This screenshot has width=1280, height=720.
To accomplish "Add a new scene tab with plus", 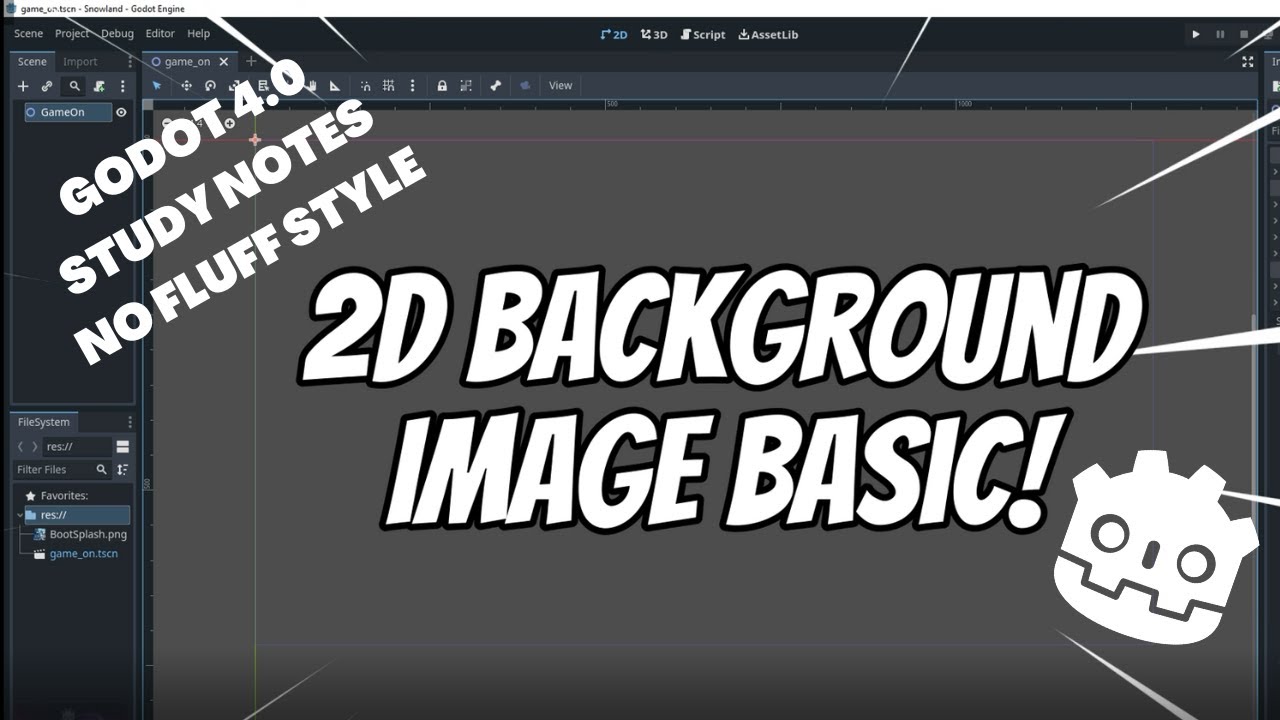I will click(251, 62).
